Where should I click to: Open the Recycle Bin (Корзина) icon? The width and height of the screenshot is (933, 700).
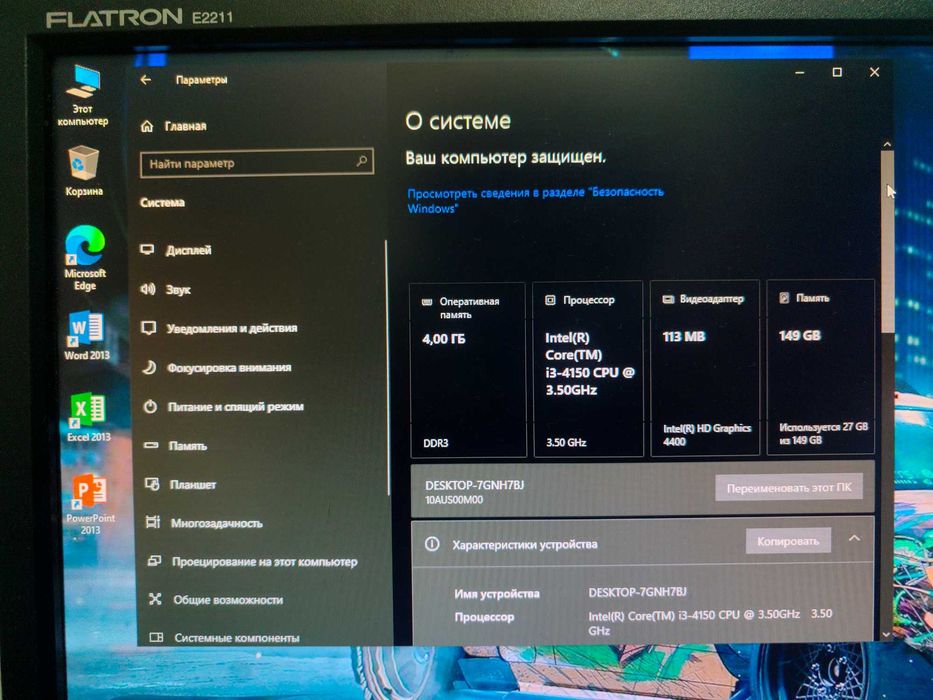[x=83, y=171]
